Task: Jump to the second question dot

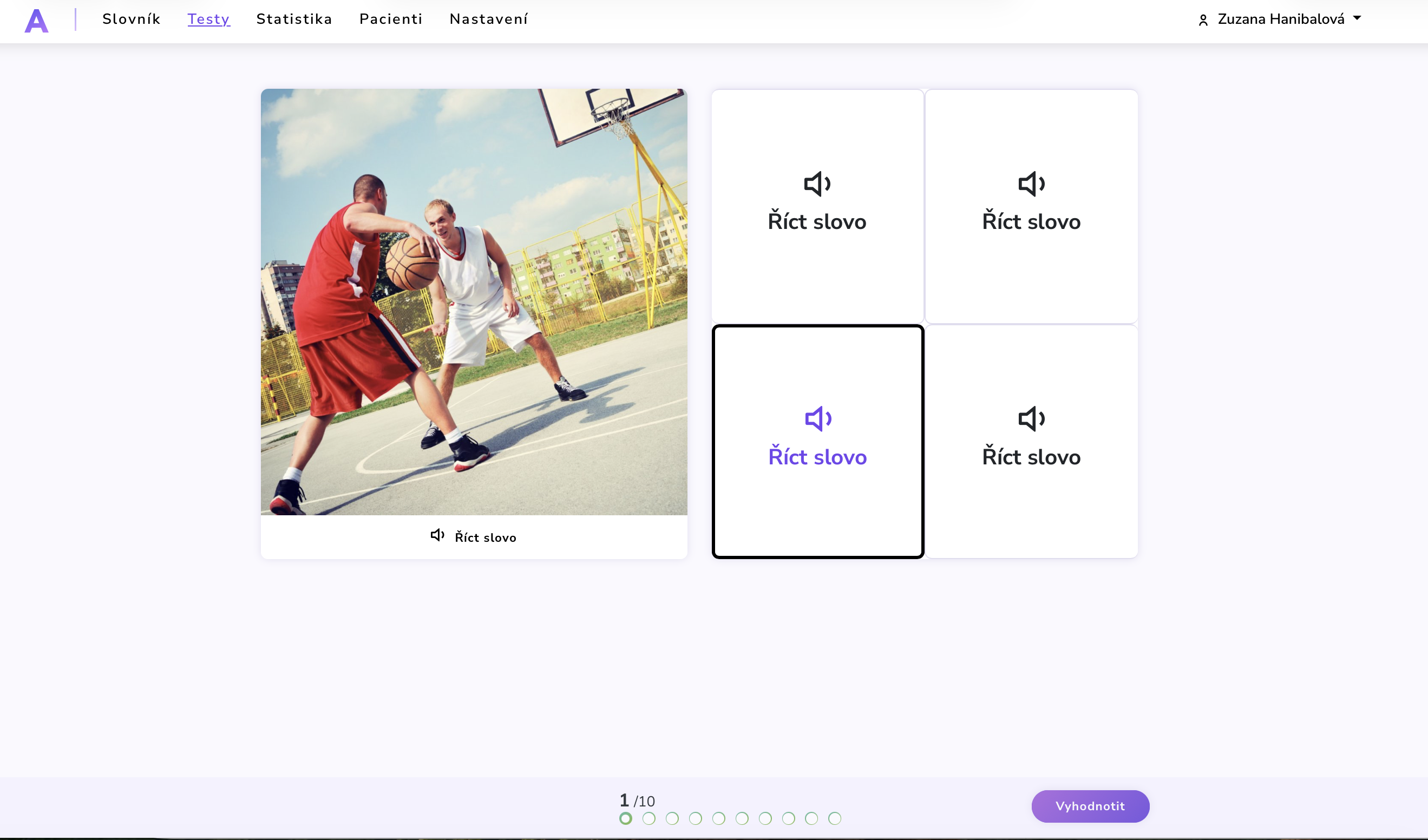Action: coord(649,818)
